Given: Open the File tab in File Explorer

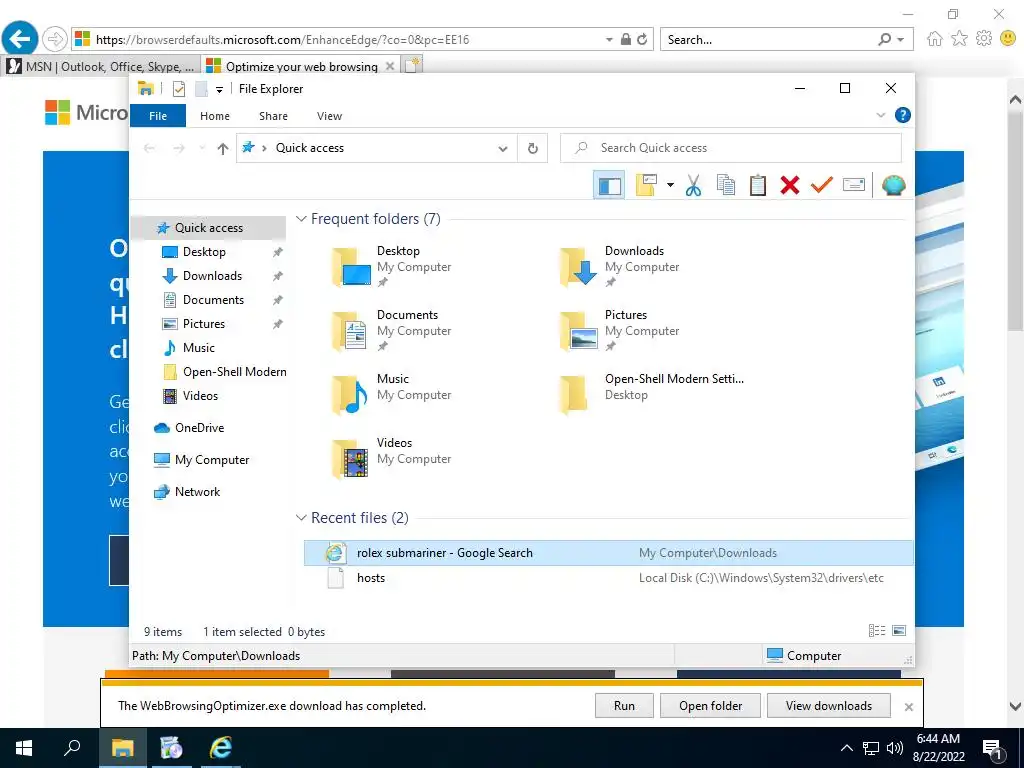Looking at the screenshot, I should [158, 116].
